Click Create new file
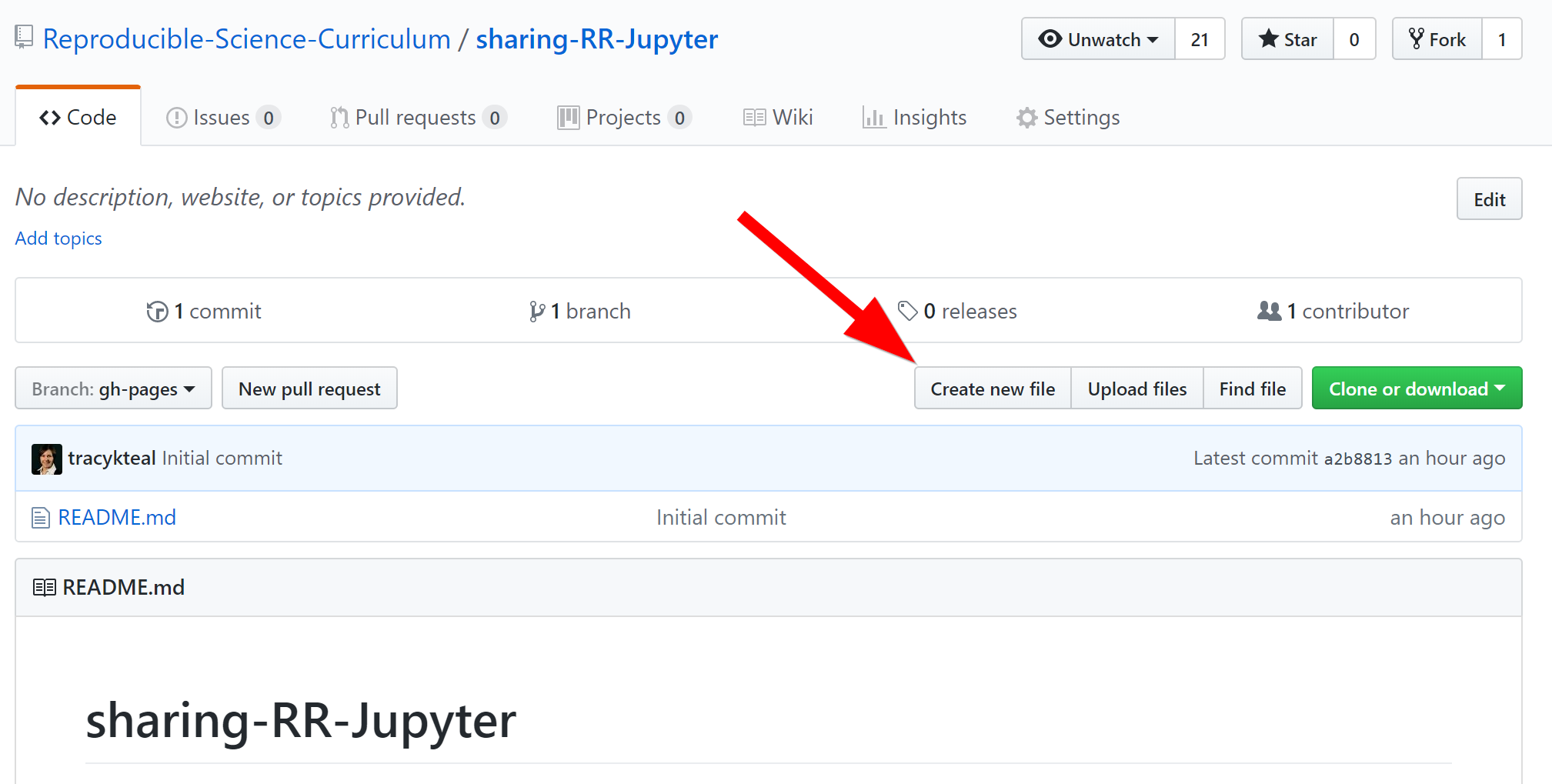 tap(993, 389)
